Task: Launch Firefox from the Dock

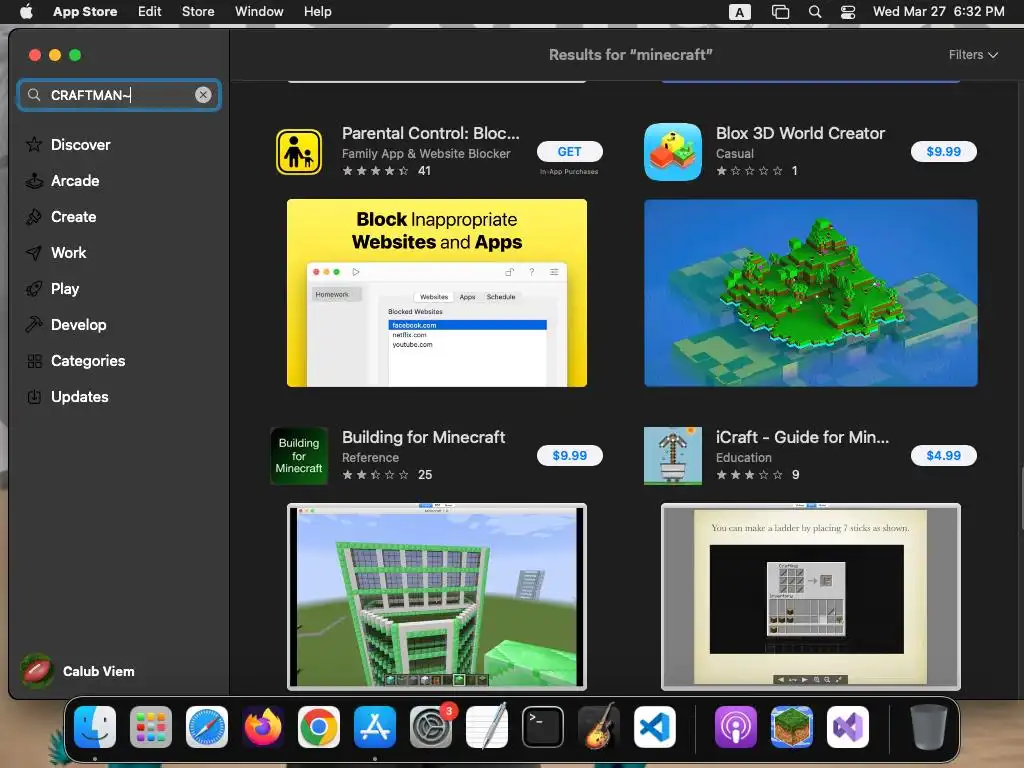Action: pyautogui.click(x=263, y=727)
